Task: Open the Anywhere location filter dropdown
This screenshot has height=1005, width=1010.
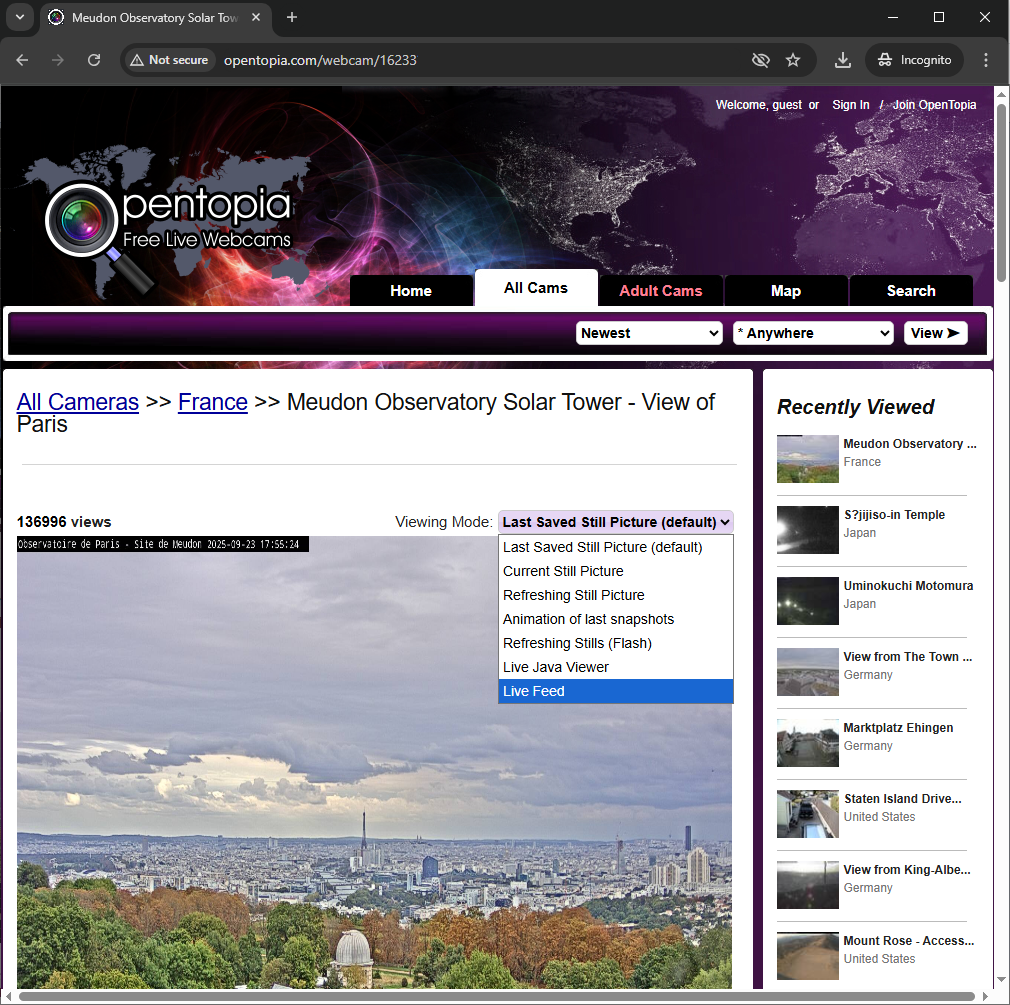Action: pos(813,333)
